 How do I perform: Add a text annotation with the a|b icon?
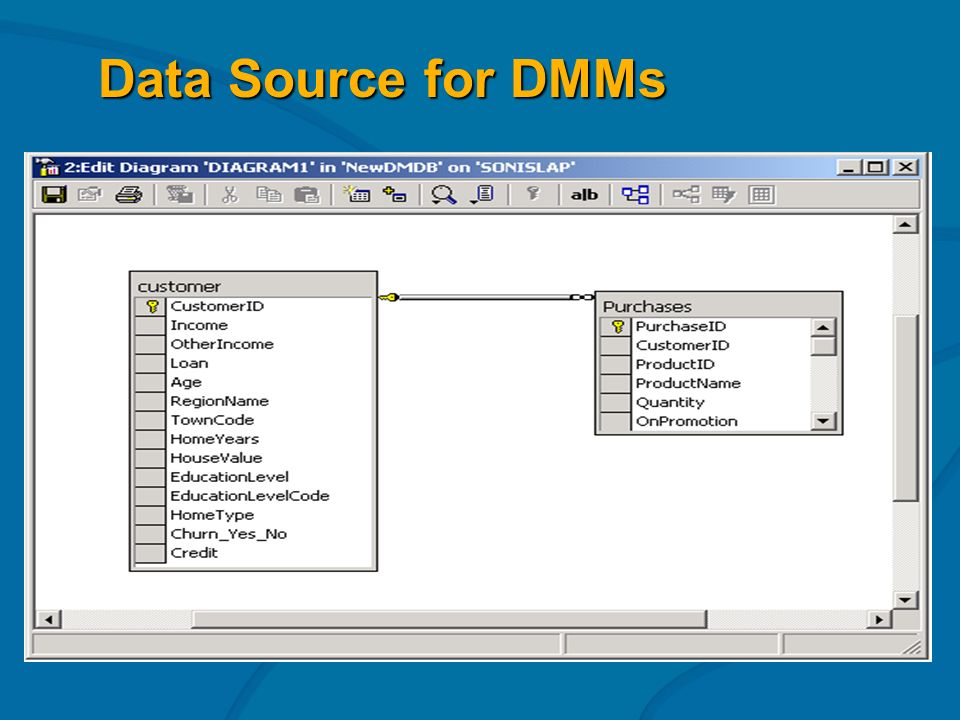tap(584, 195)
